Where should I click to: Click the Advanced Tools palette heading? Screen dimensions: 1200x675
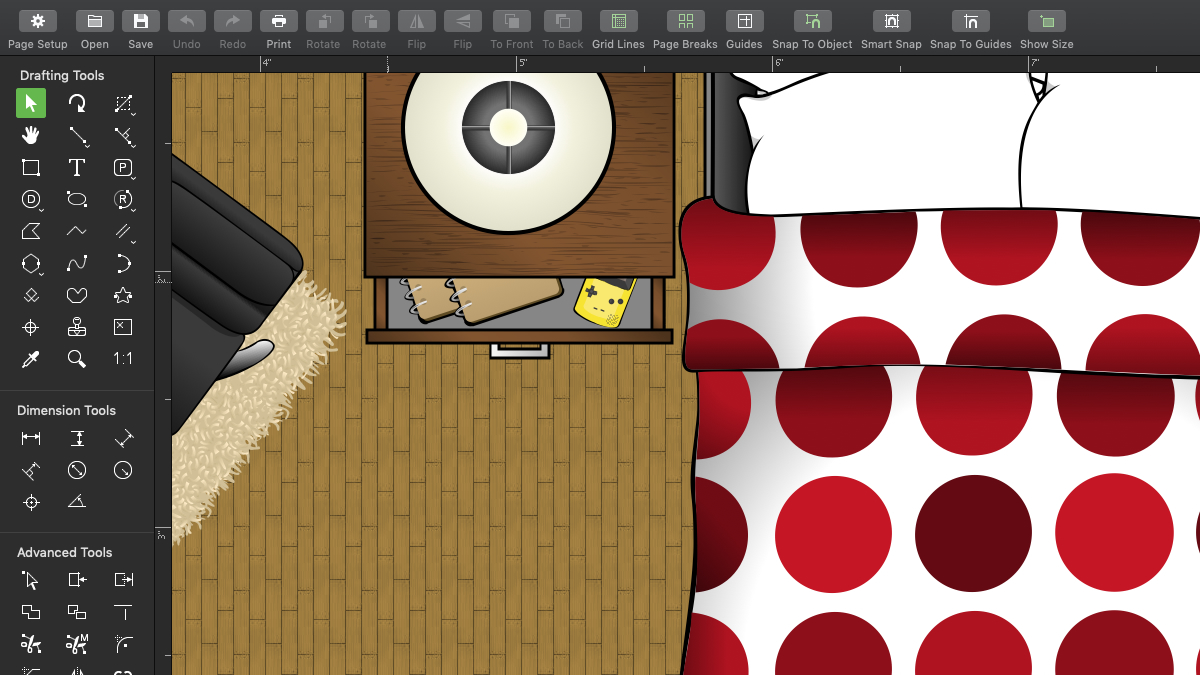64,552
